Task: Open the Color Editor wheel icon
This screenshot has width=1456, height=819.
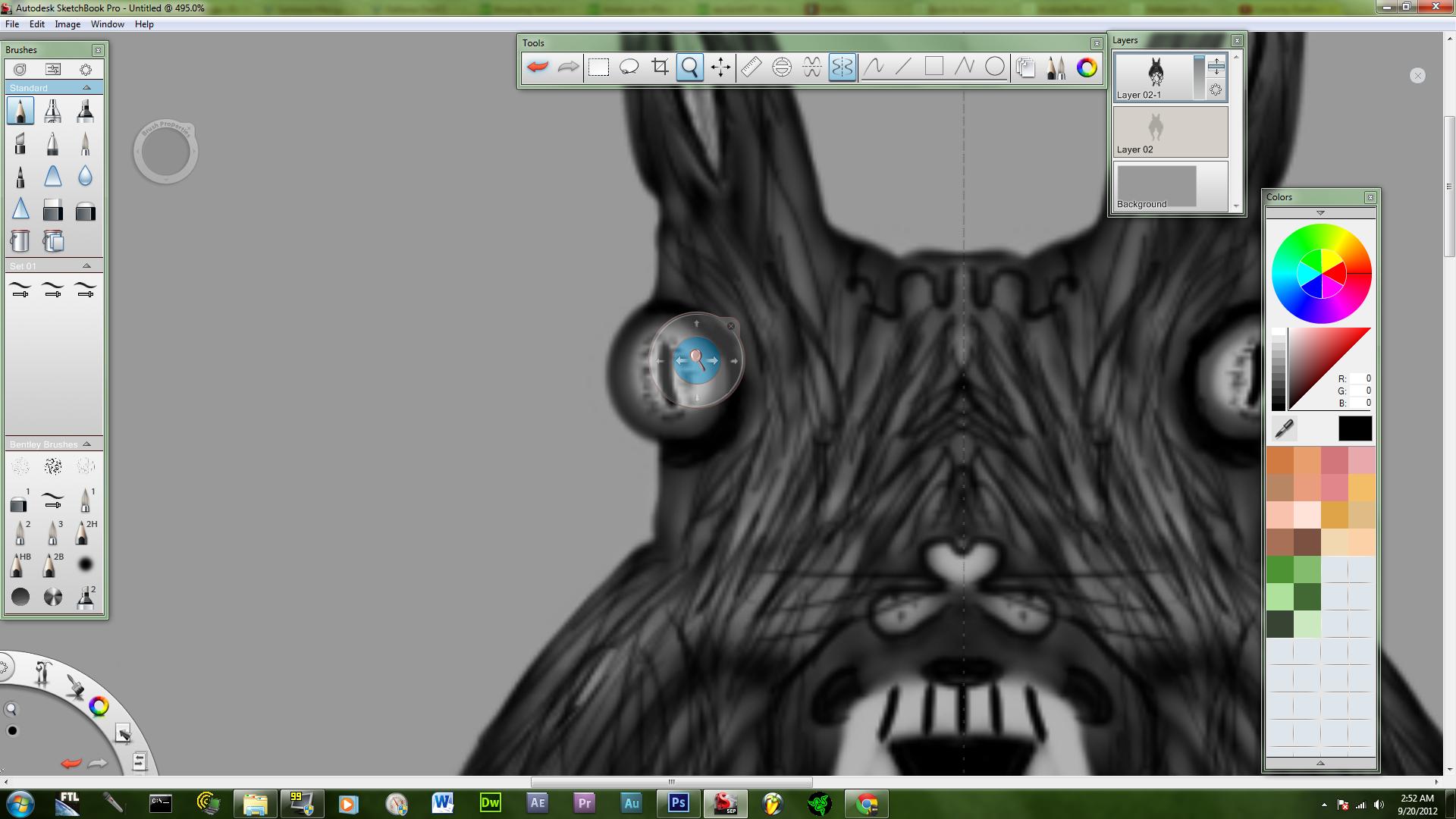Action: click(x=1087, y=67)
